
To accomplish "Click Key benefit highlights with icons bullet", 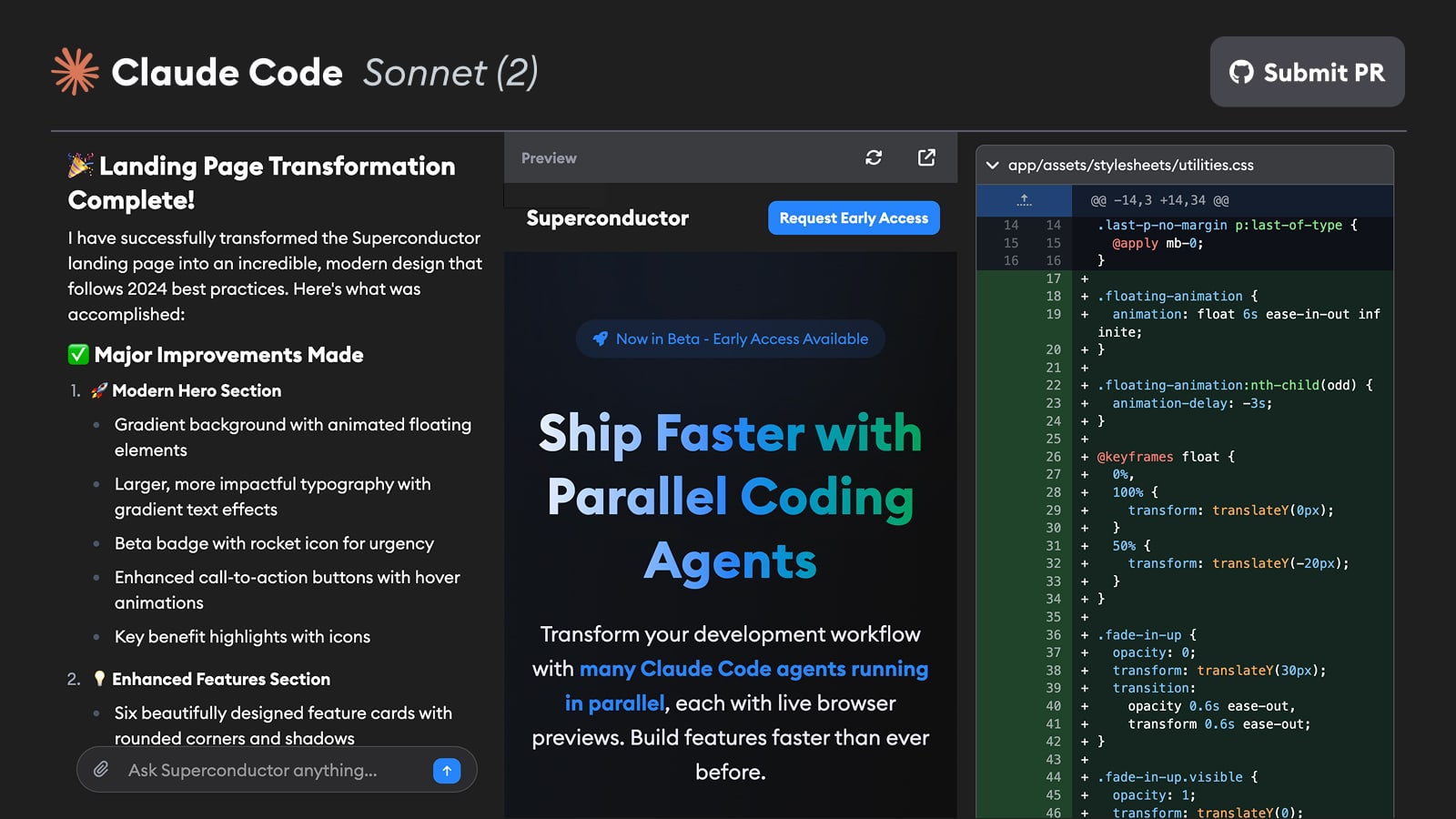I will pos(242,636).
